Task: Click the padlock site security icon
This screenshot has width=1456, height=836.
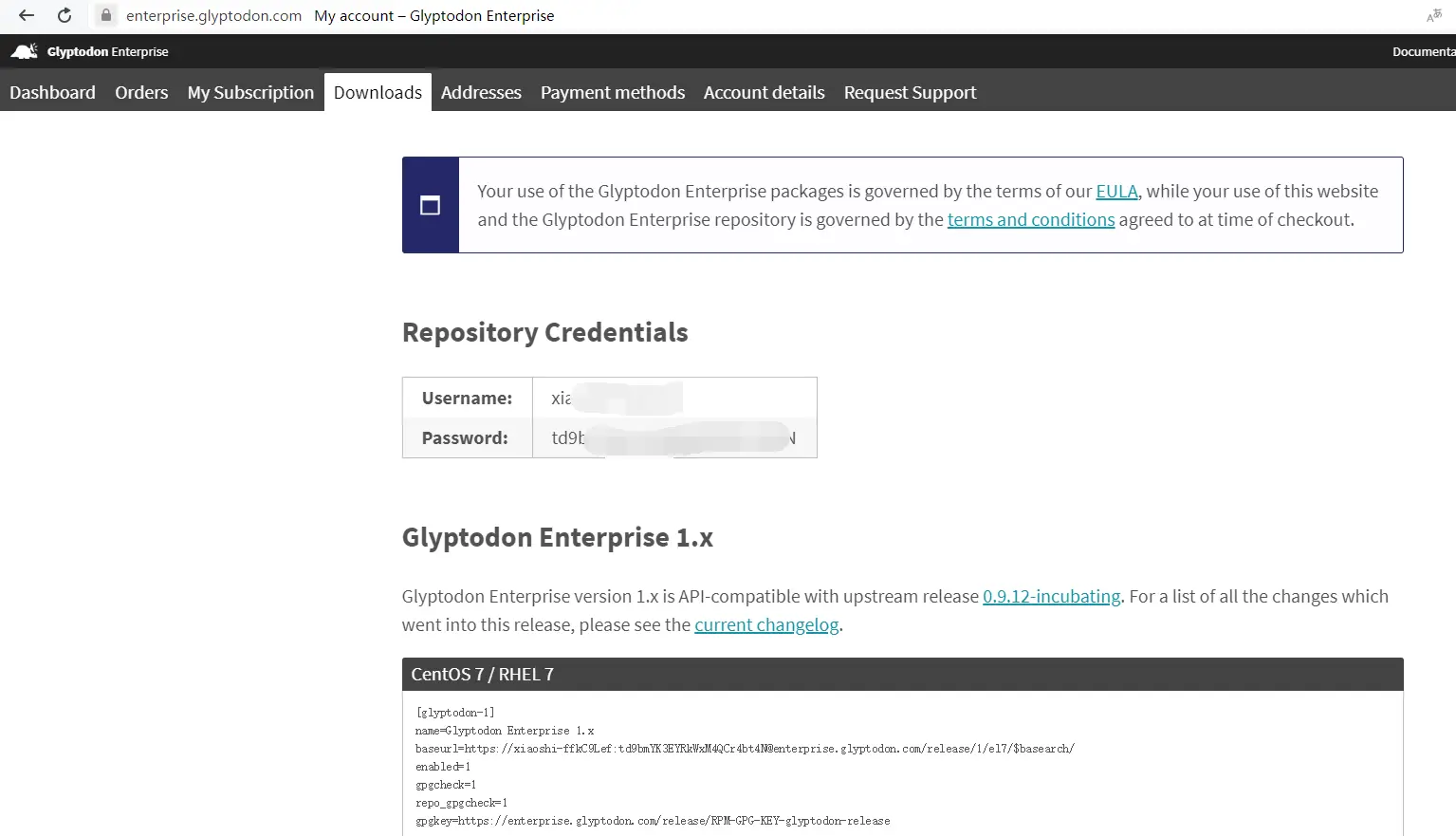Action: click(x=106, y=15)
